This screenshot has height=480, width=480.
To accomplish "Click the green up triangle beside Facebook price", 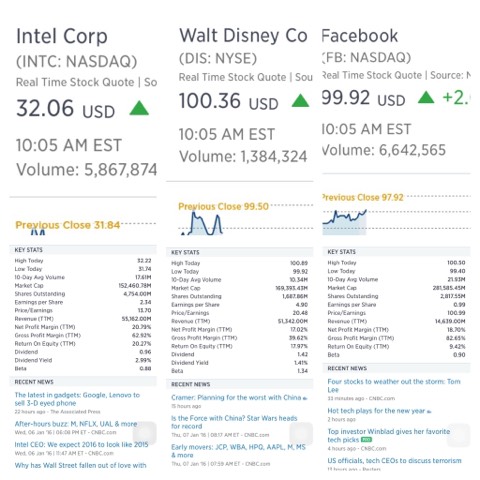I will click(426, 97).
